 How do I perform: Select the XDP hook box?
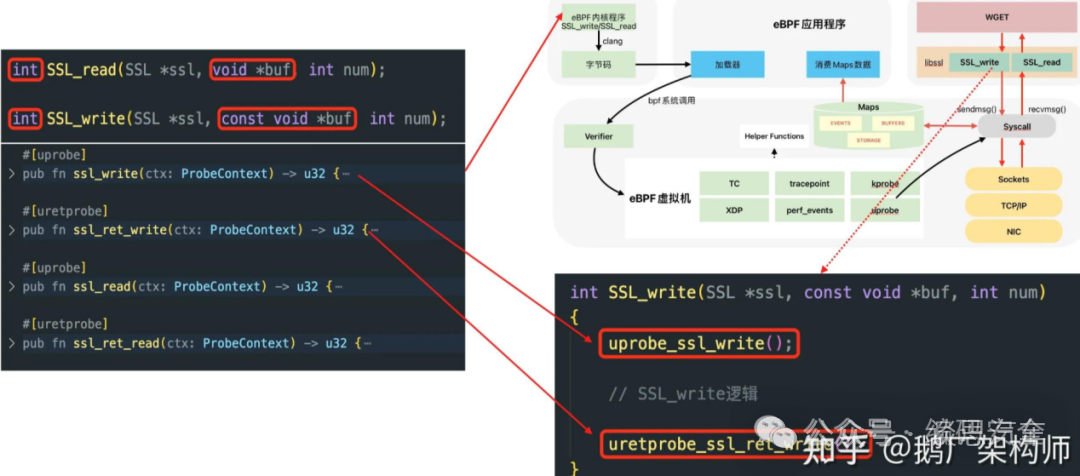733,212
